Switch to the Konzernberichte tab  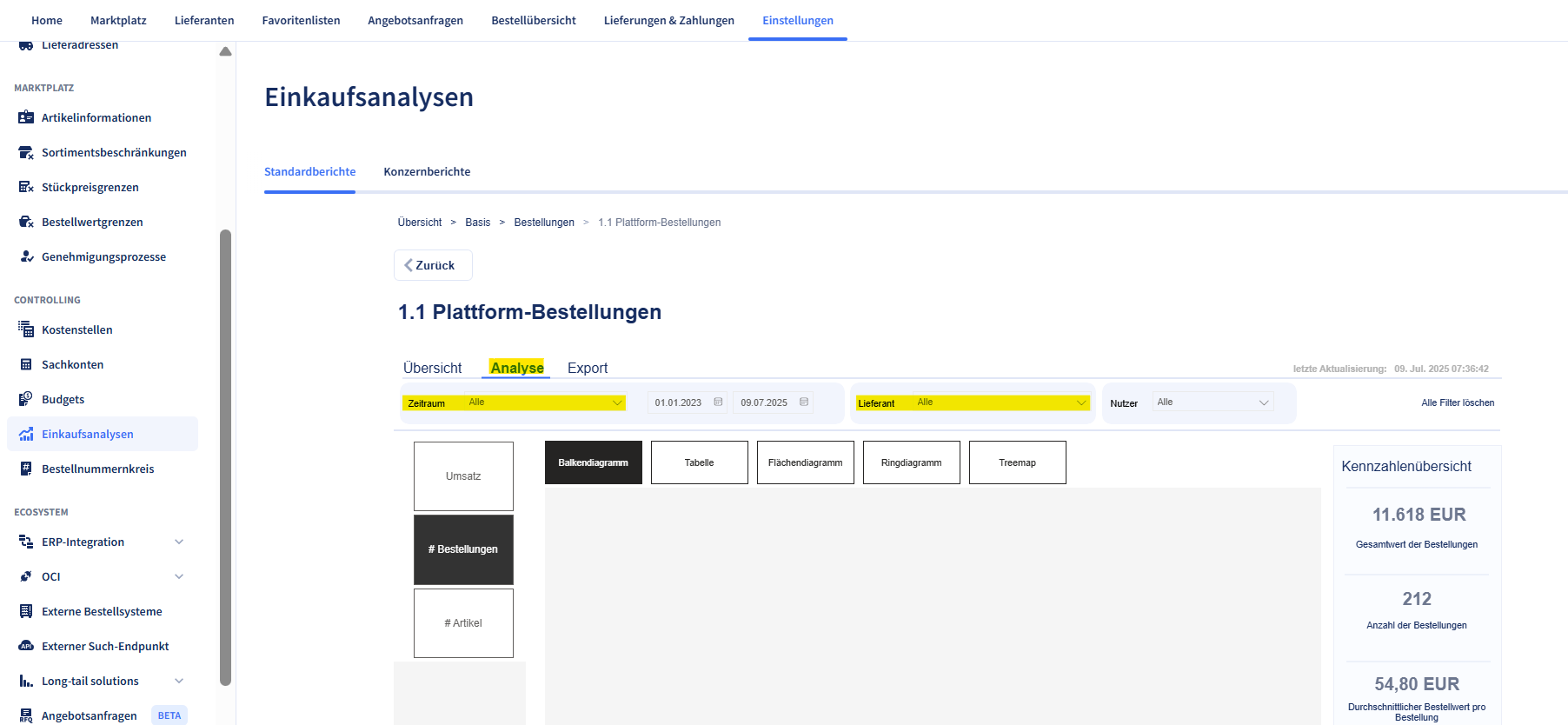click(x=427, y=172)
